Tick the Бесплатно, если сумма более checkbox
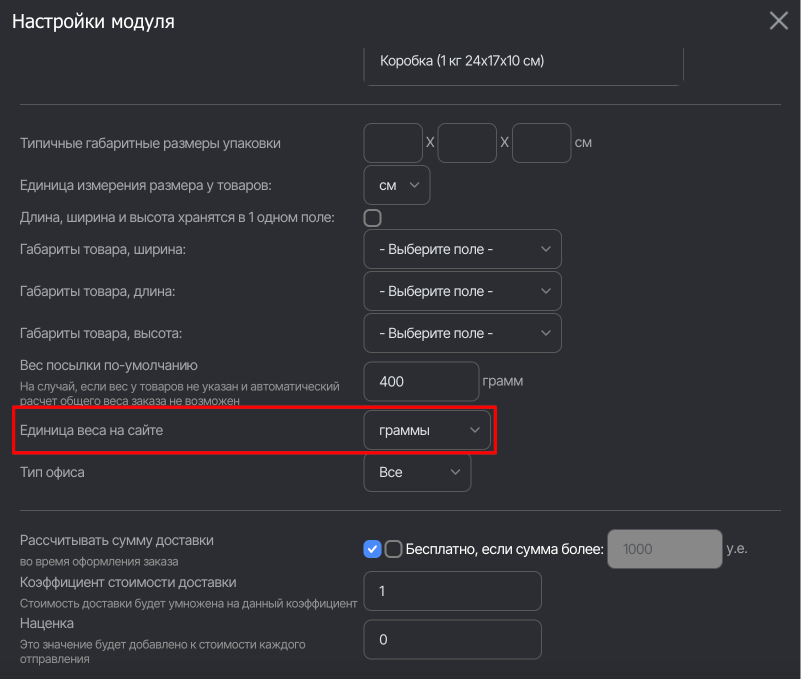The image size is (801, 679). pos(394,549)
